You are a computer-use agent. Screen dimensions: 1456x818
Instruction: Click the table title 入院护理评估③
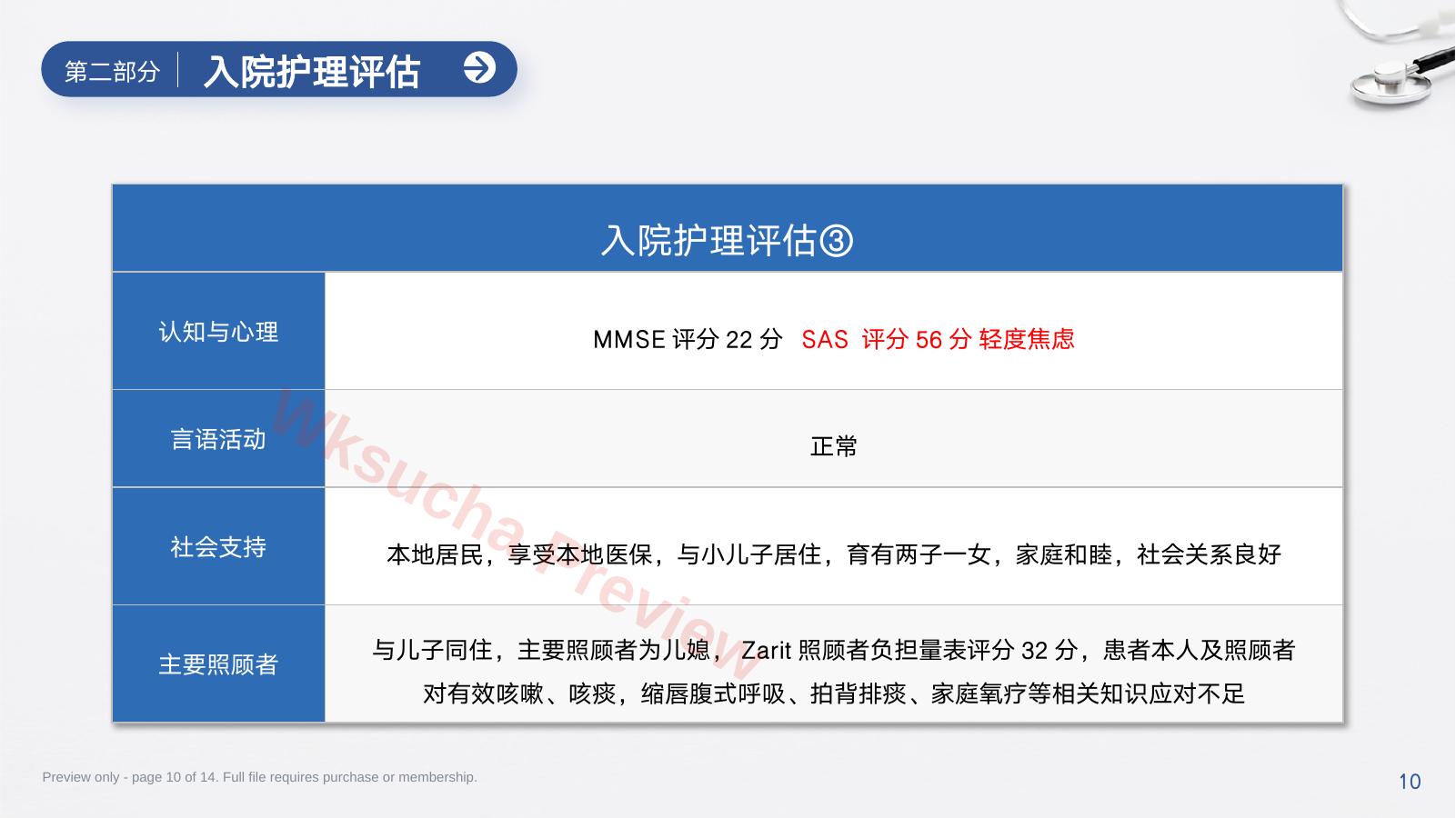(727, 241)
